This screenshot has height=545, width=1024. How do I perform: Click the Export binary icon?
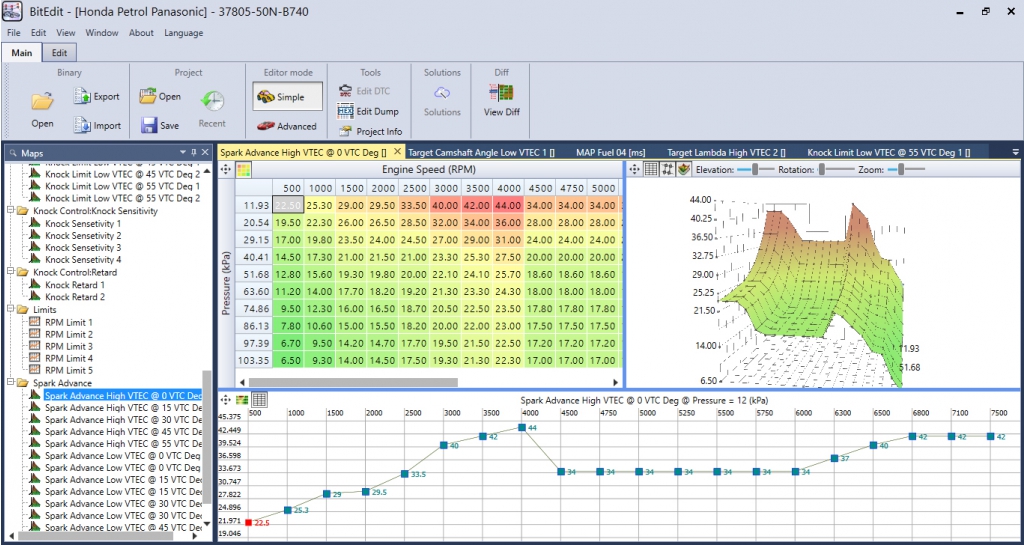click(x=82, y=96)
